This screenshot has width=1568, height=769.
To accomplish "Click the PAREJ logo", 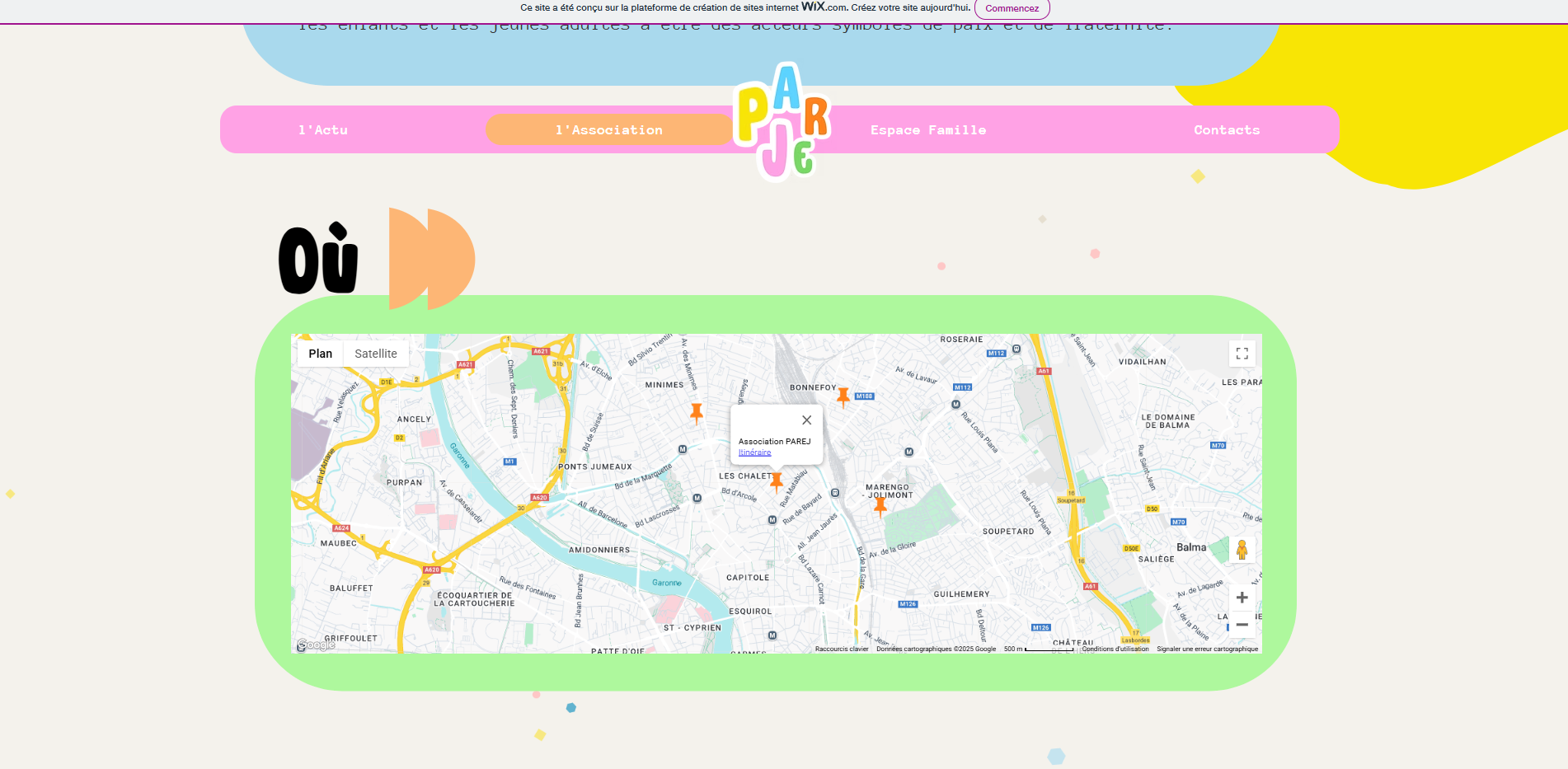I will (782, 120).
